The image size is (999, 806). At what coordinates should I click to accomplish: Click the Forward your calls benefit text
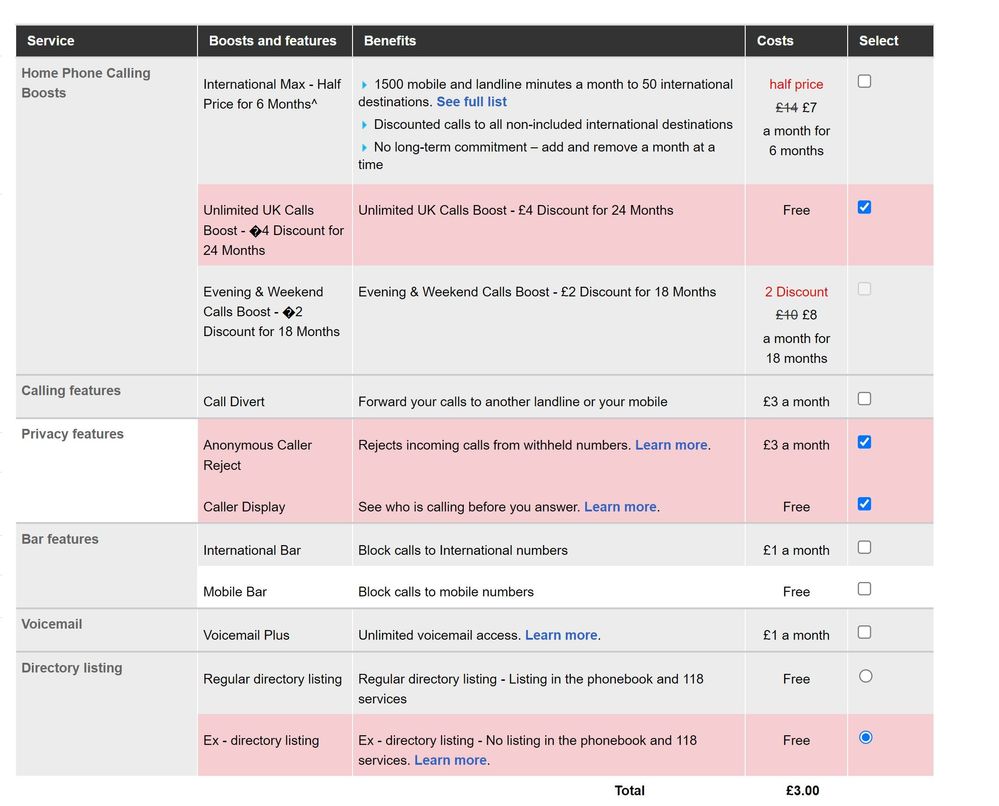coord(512,402)
